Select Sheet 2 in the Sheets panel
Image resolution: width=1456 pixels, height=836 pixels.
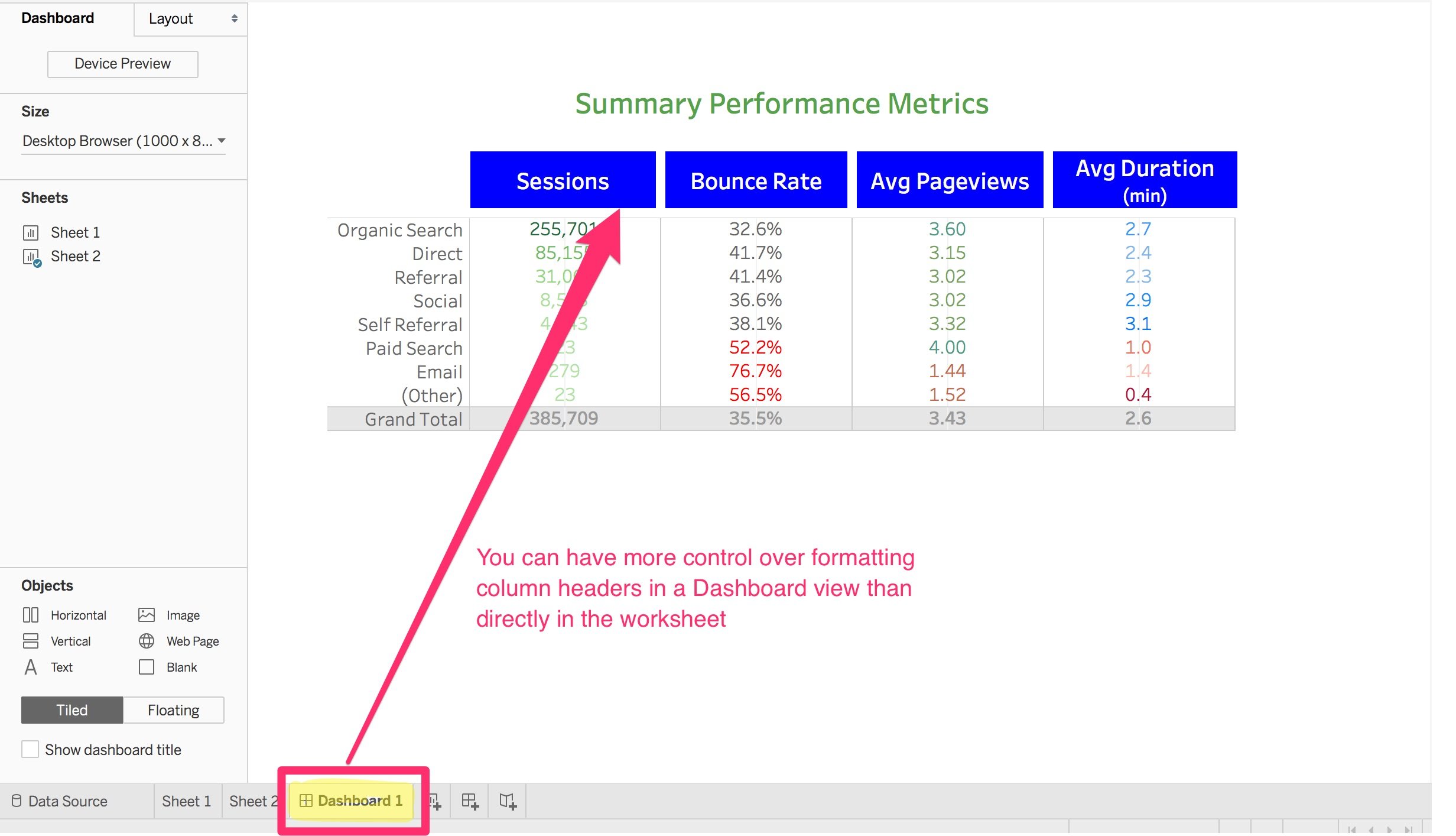(75, 256)
